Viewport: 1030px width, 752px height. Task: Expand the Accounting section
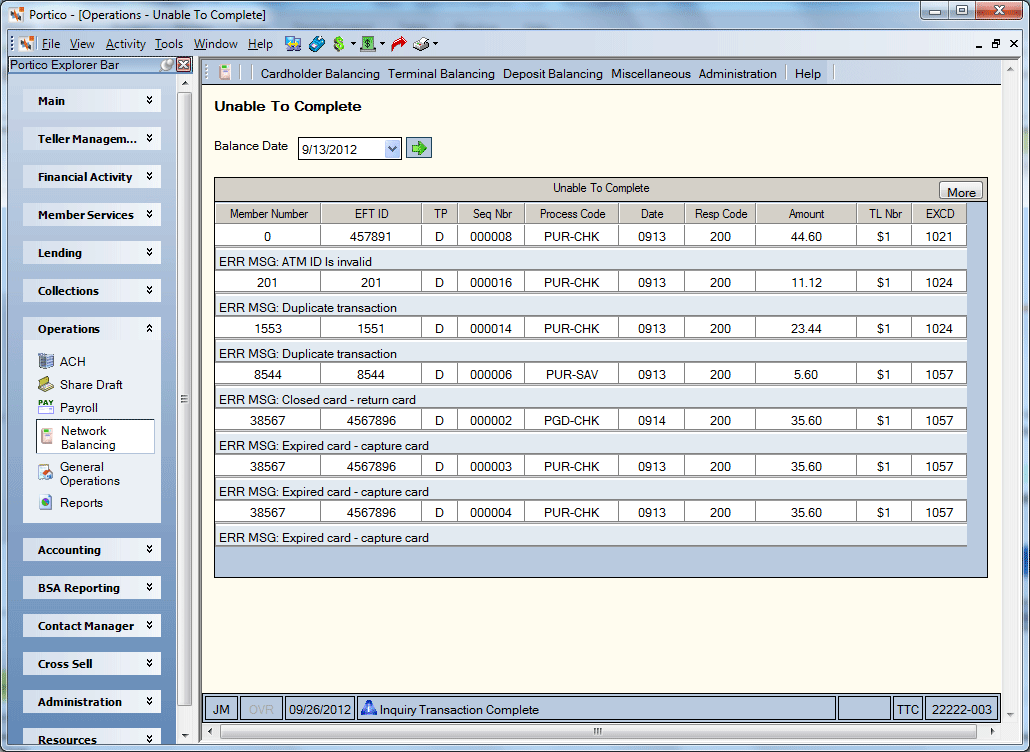(92, 550)
